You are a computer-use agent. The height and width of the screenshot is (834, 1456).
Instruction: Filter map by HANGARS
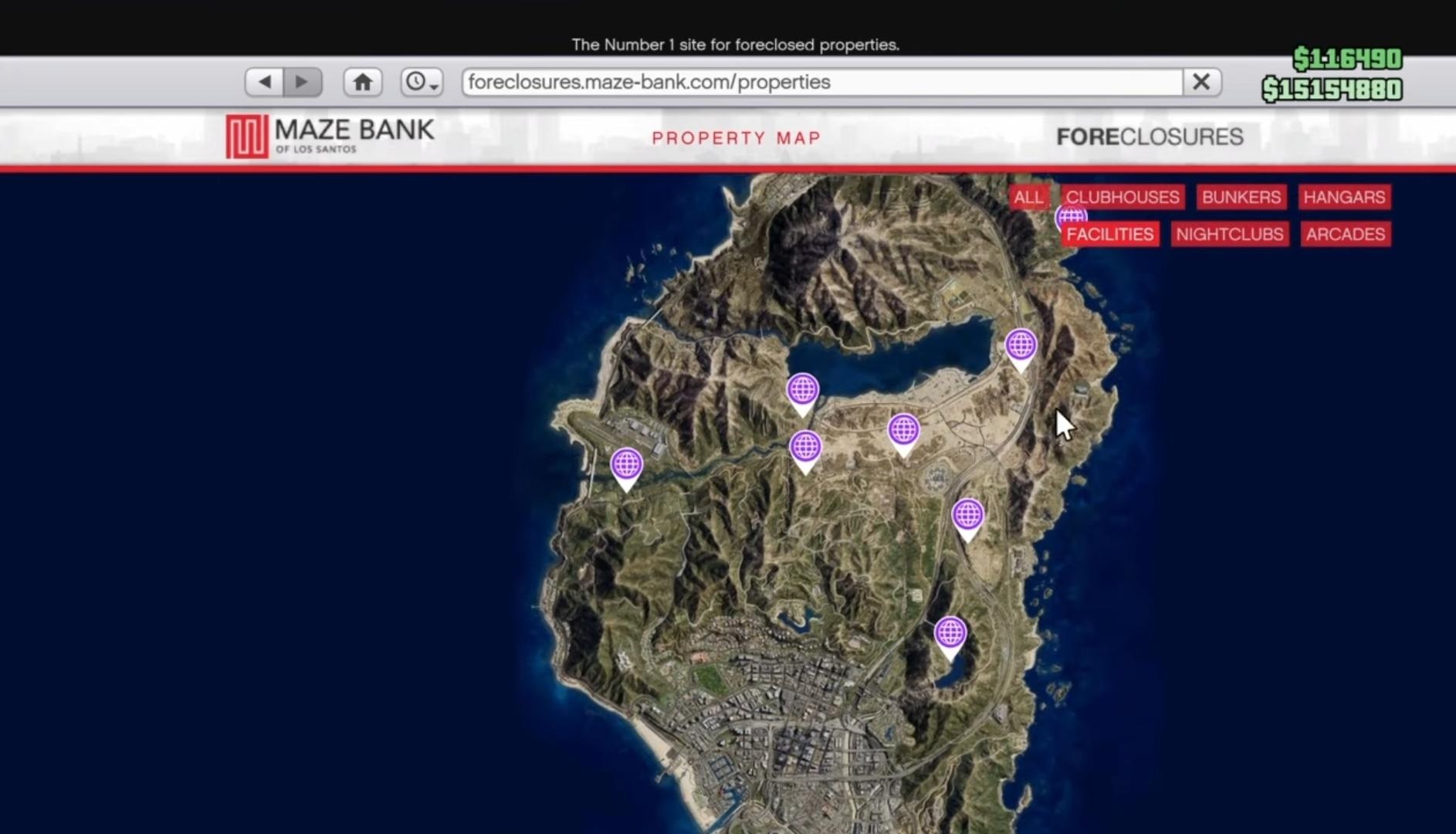click(1344, 197)
